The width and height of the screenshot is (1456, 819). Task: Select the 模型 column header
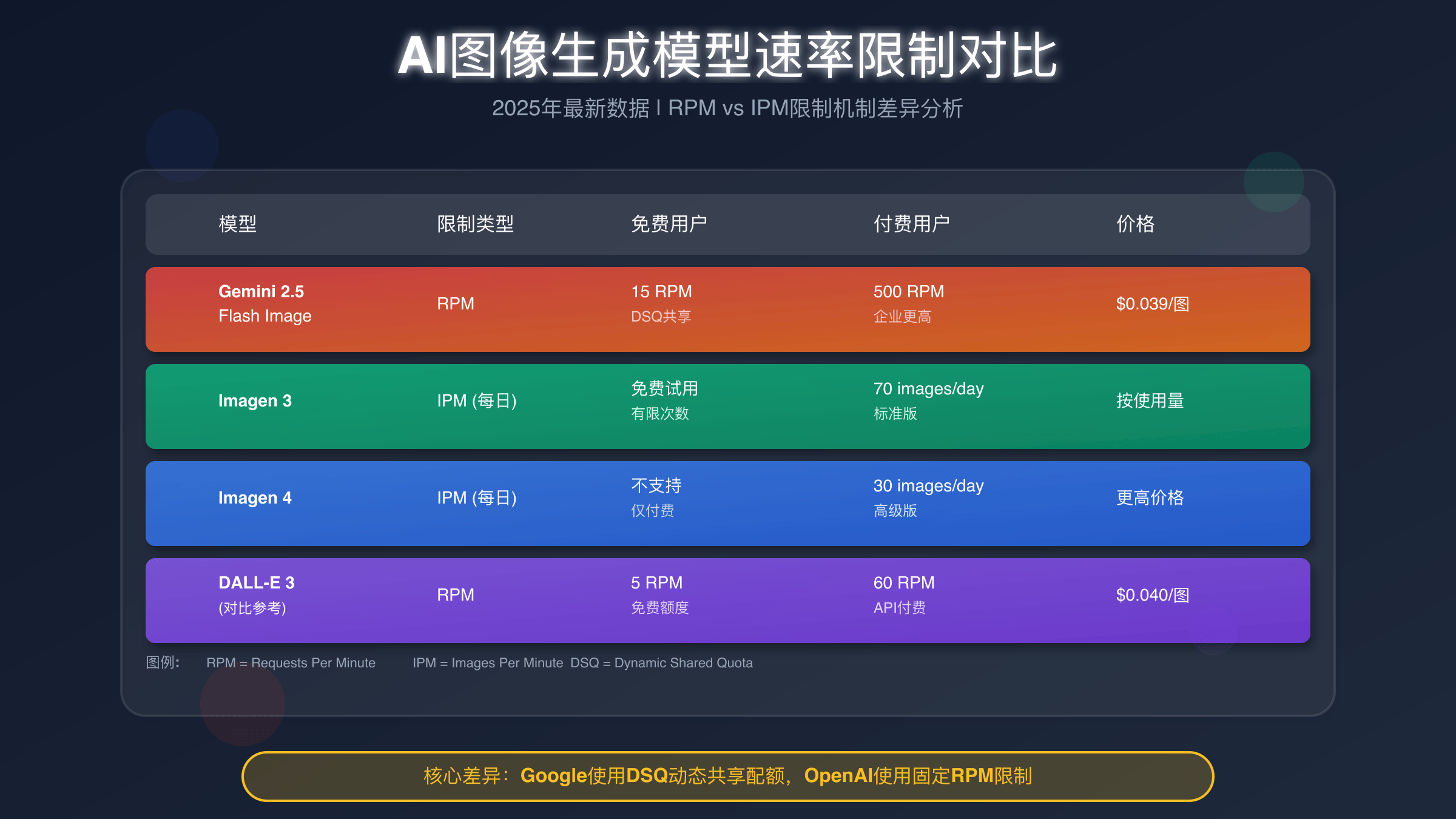237,224
